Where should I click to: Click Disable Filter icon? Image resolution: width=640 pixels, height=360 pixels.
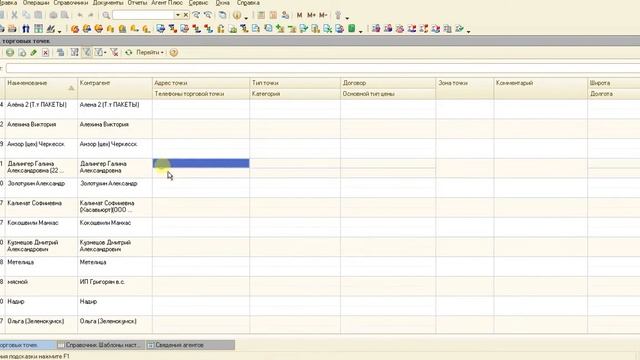(x=114, y=53)
